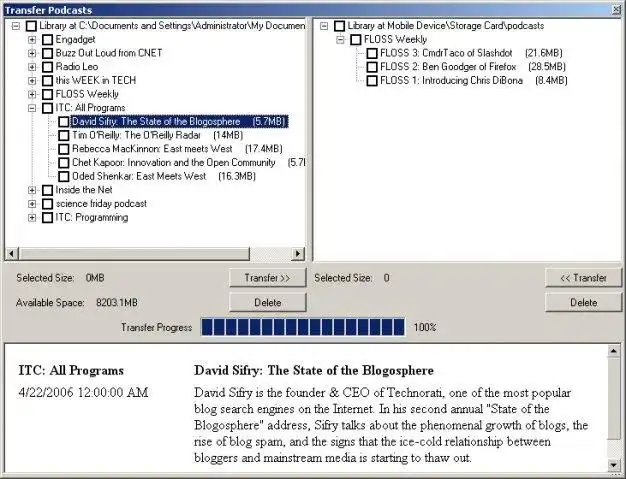The image size is (626, 479).
Task: Check the ITC: All Programs folder checkbox
Action: pos(48,108)
